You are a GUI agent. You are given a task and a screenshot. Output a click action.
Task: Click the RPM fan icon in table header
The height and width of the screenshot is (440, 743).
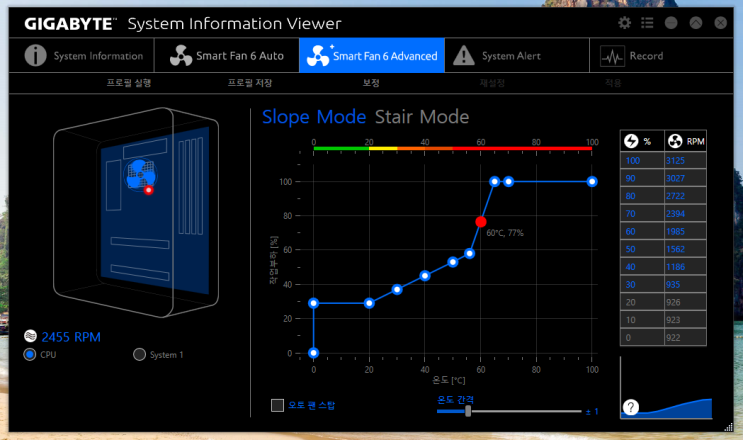[x=675, y=141]
